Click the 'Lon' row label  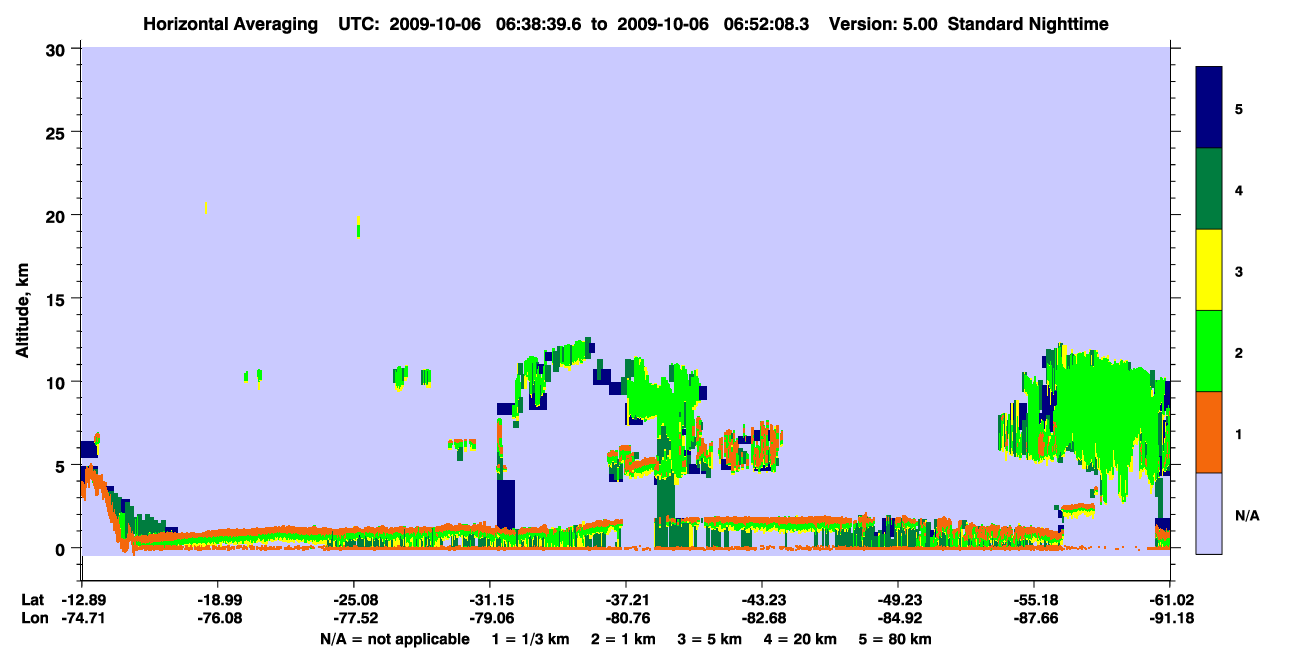(x=33, y=619)
